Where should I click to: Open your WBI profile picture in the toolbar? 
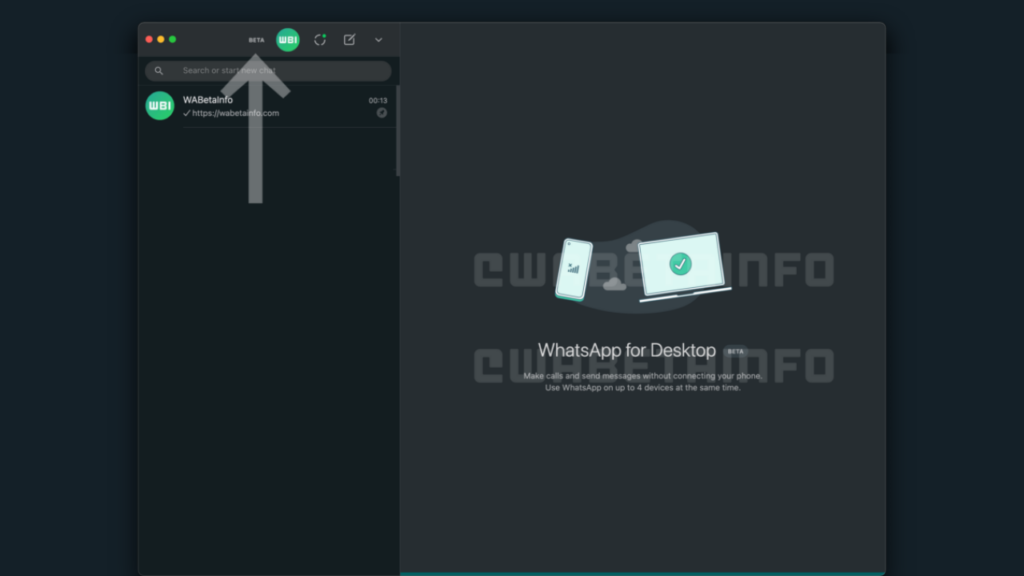click(x=287, y=39)
